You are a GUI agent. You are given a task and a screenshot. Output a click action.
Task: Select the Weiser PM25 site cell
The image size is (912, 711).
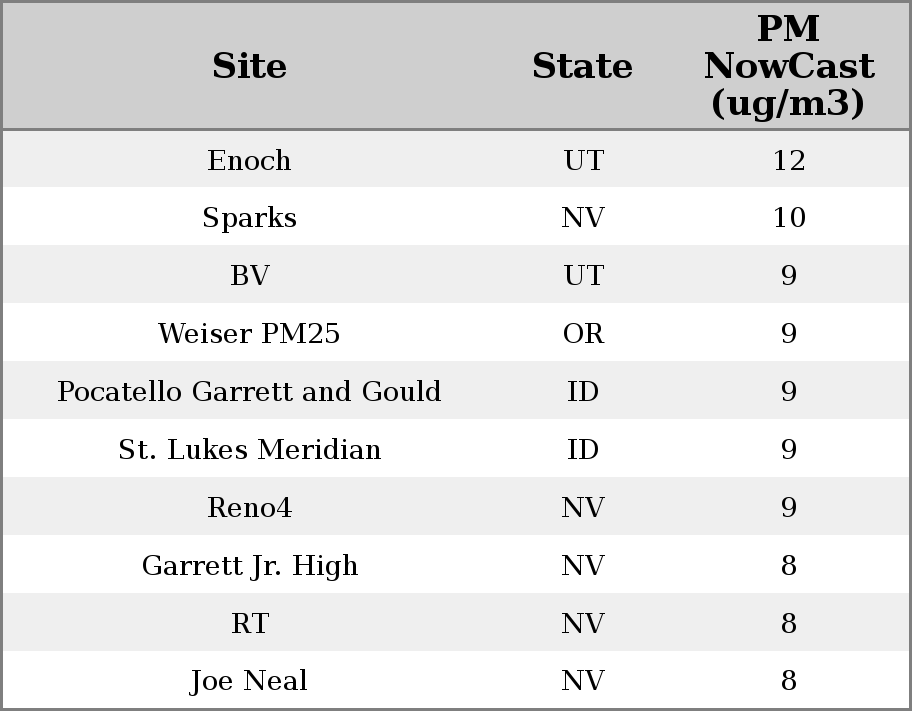pos(249,334)
